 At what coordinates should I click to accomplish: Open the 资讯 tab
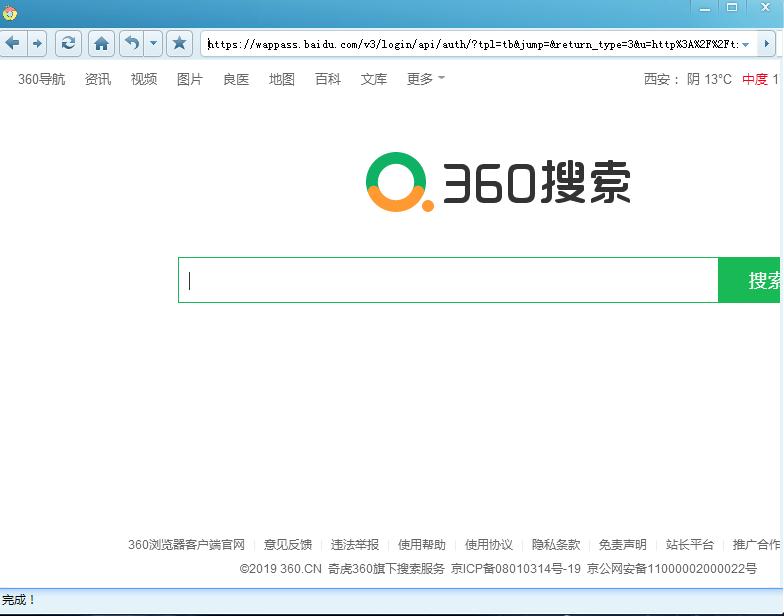click(x=98, y=79)
